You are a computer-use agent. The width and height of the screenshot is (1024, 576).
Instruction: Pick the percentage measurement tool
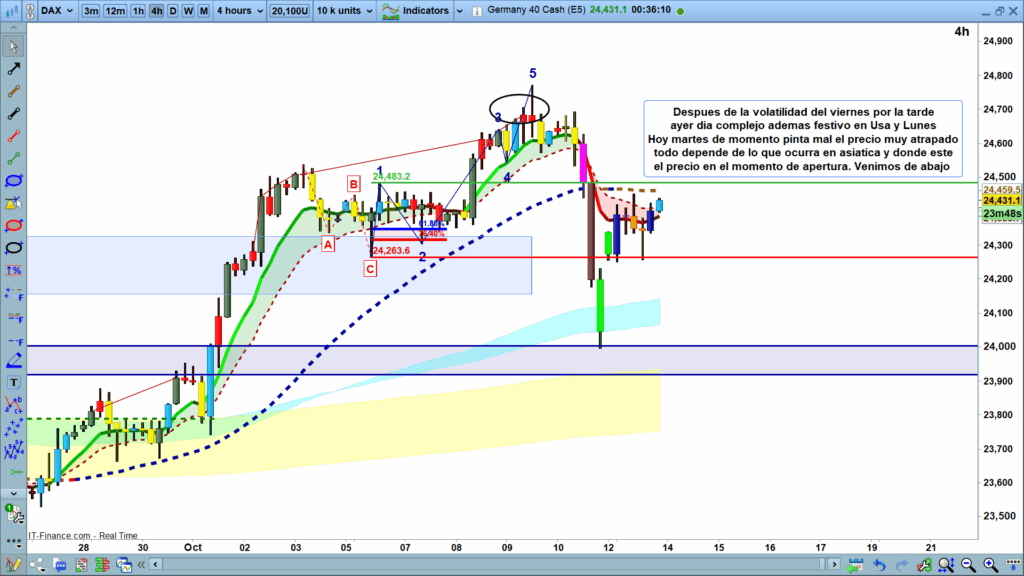(x=14, y=271)
